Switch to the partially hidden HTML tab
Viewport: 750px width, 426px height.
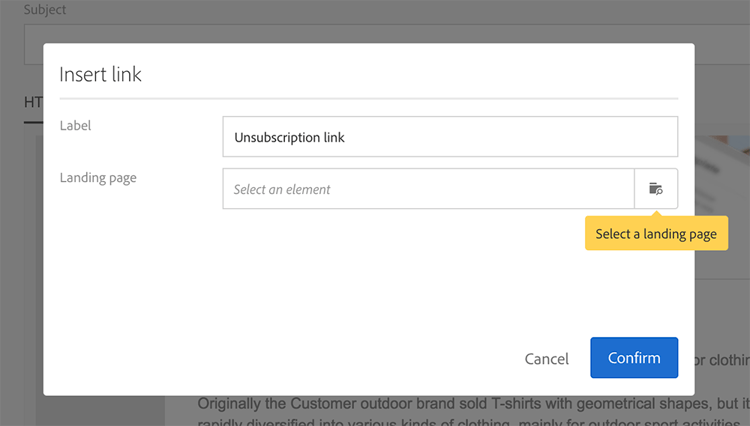(x=32, y=102)
